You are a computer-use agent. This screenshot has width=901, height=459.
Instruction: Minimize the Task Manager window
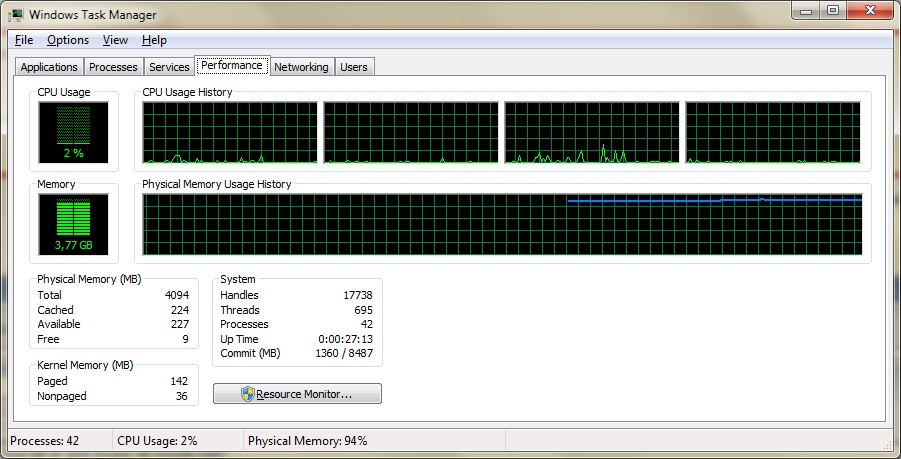[806, 11]
